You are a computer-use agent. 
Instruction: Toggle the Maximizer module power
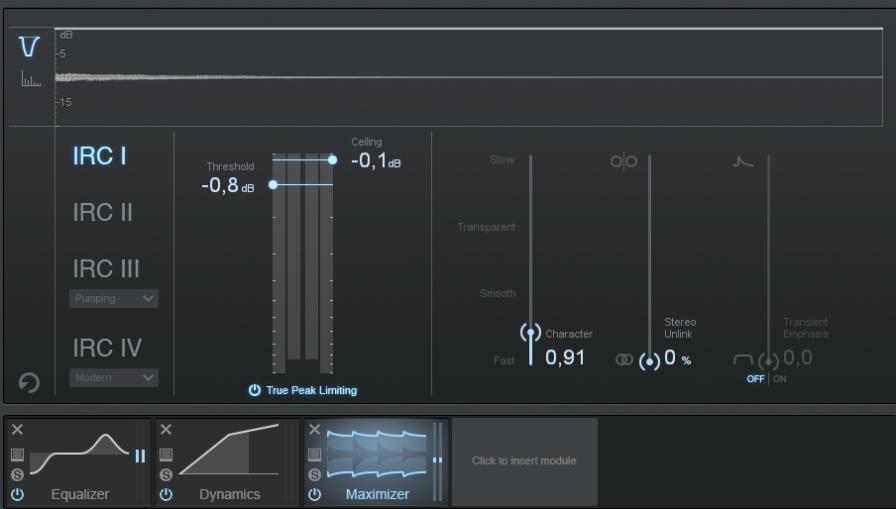click(x=314, y=494)
